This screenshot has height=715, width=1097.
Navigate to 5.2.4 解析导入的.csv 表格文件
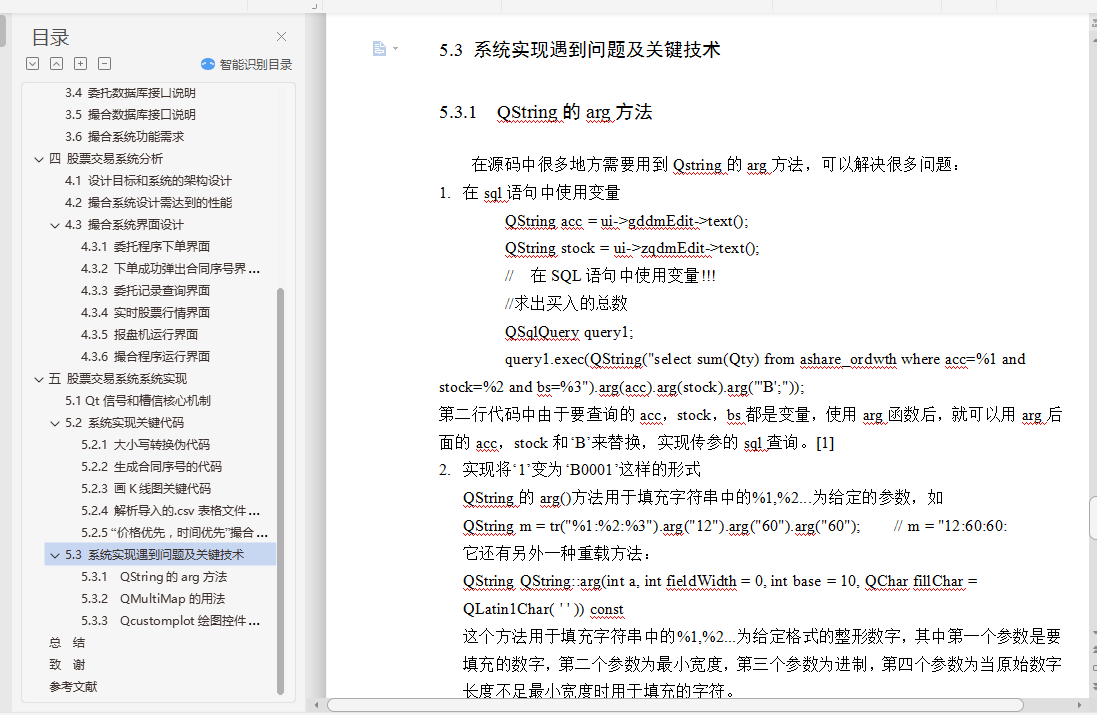point(170,511)
